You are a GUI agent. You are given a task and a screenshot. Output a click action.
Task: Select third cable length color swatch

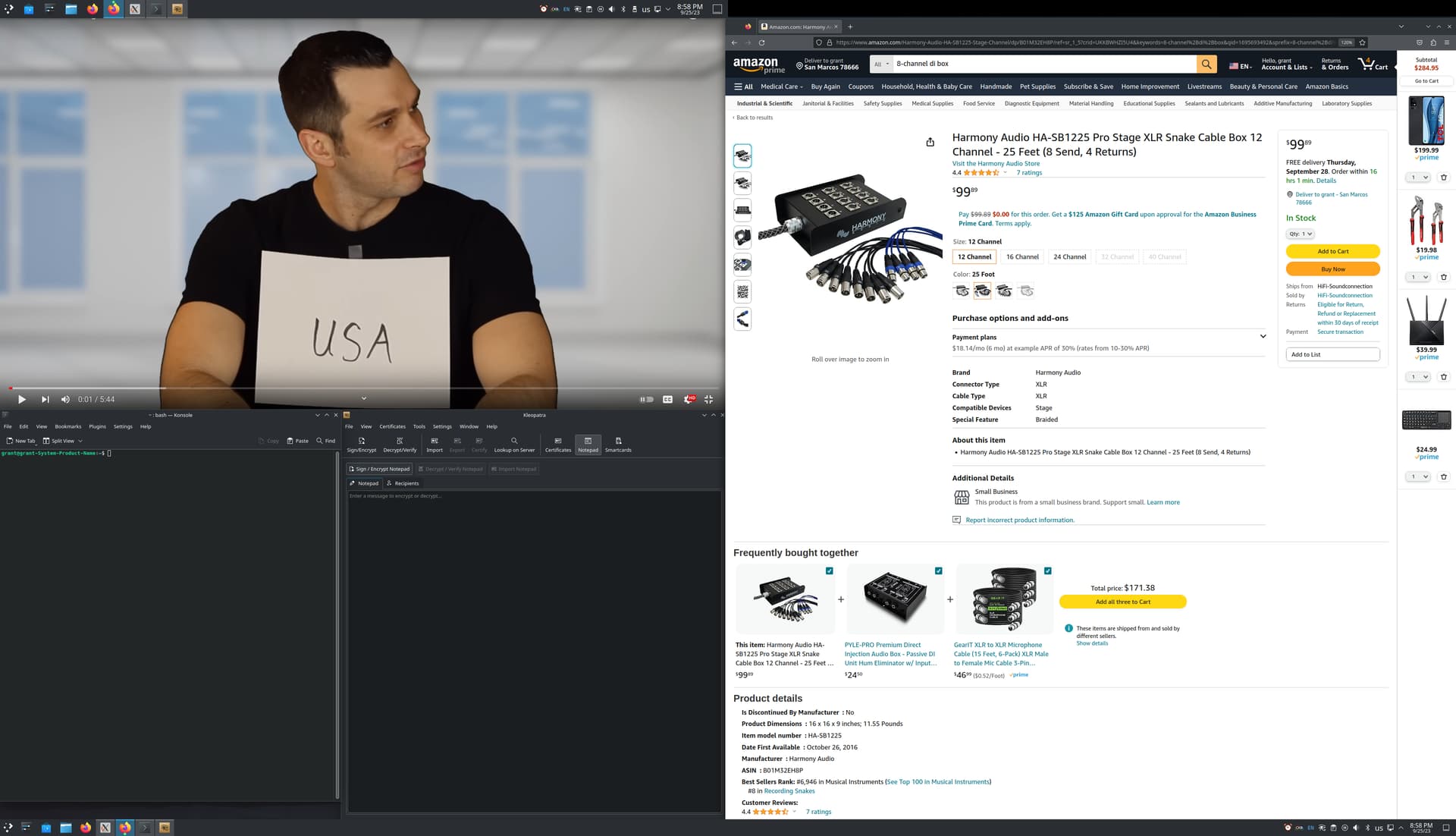1004,291
